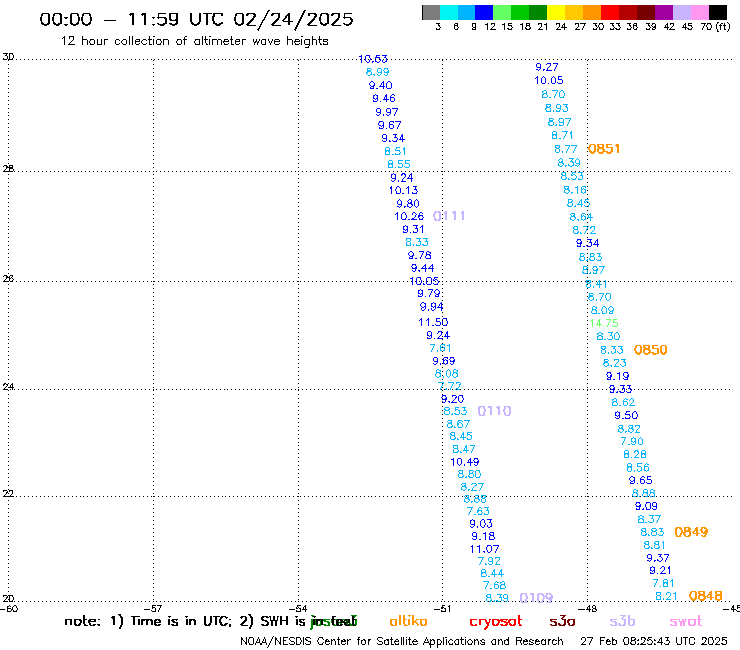Viewport: 740px width, 650px height.
Task: Click the 10.49 wave height value
Action: [465, 462]
